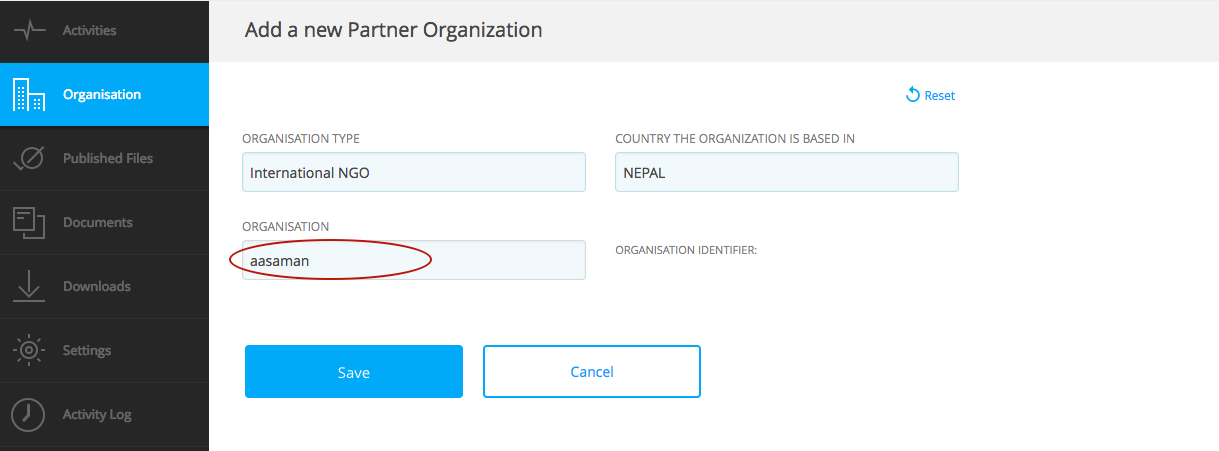Click the Settings gear icon
Viewport: 1219px width, 451px height.
29,350
